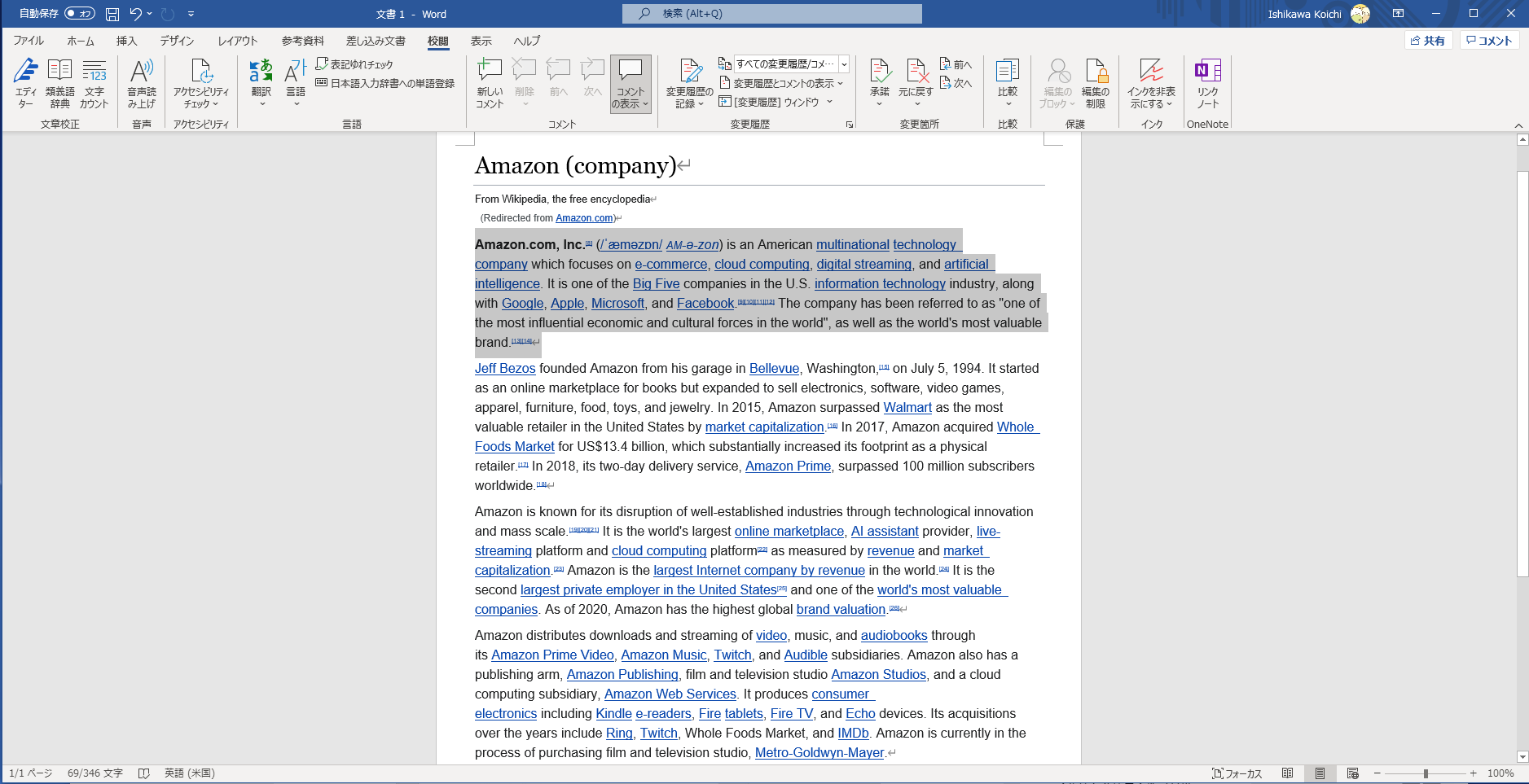Switch to the 挿入 tab
Image resolution: width=1529 pixels, height=784 pixels.
point(126,41)
